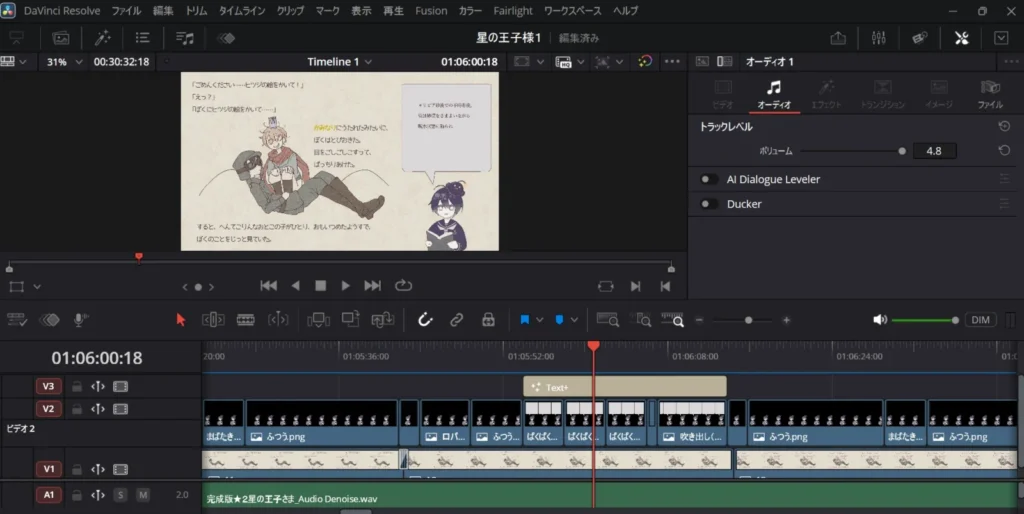The image size is (1024, 514).
Task: Open the Fairlight menu
Action: [x=513, y=10]
